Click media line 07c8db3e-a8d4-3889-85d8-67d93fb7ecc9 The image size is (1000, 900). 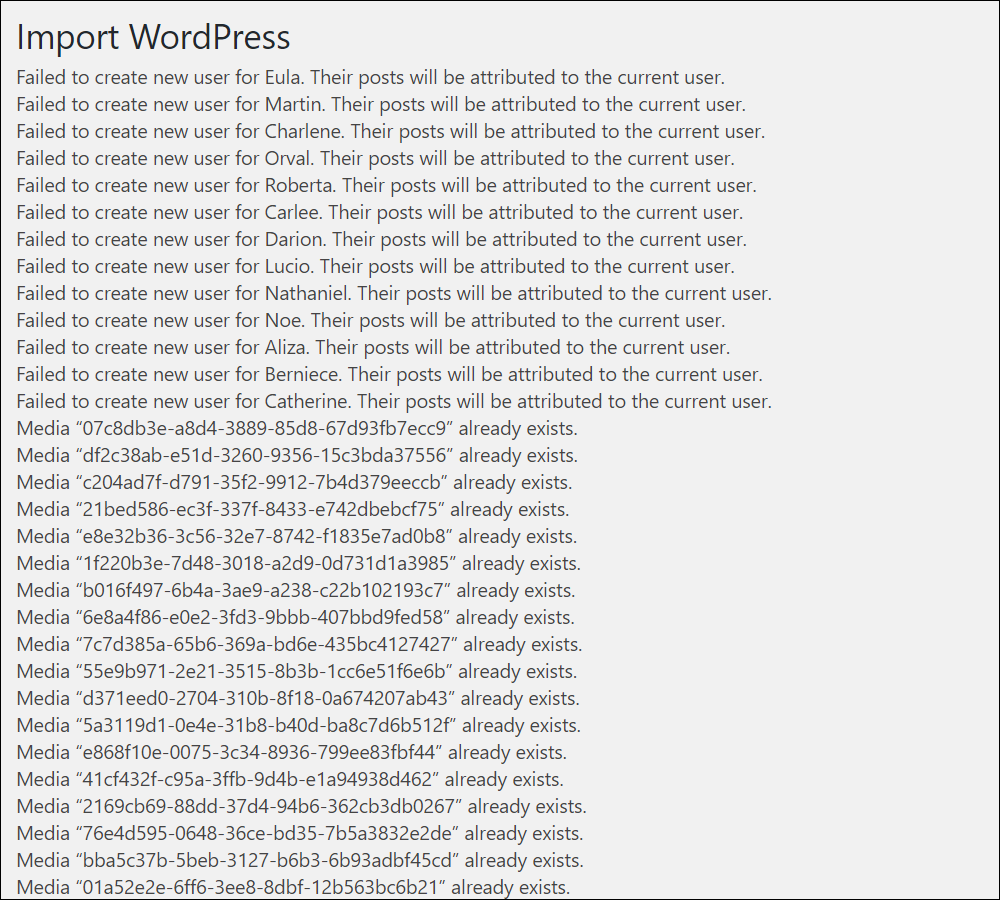point(297,429)
